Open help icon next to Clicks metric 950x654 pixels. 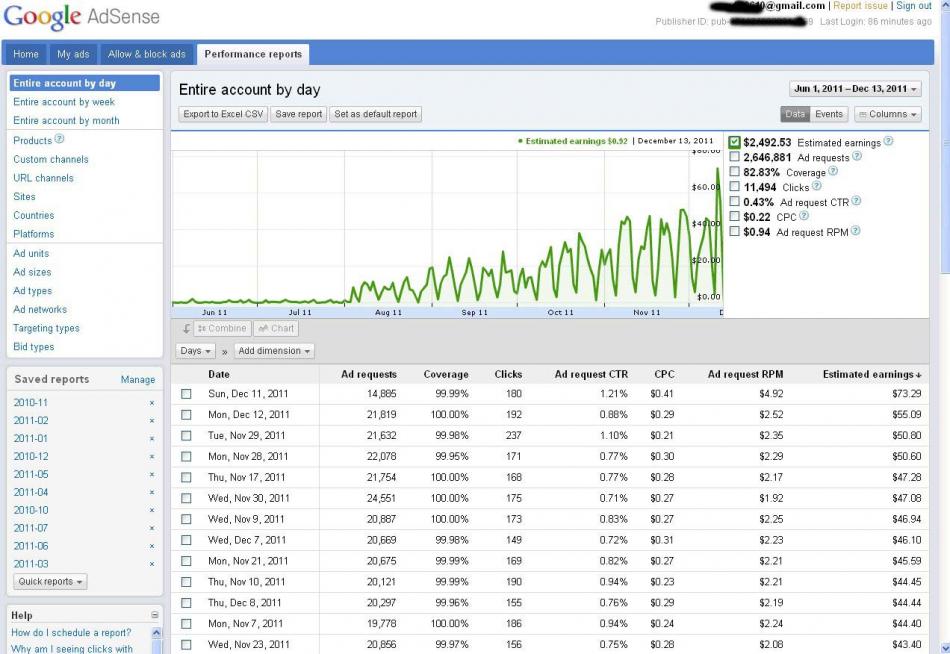click(817, 186)
